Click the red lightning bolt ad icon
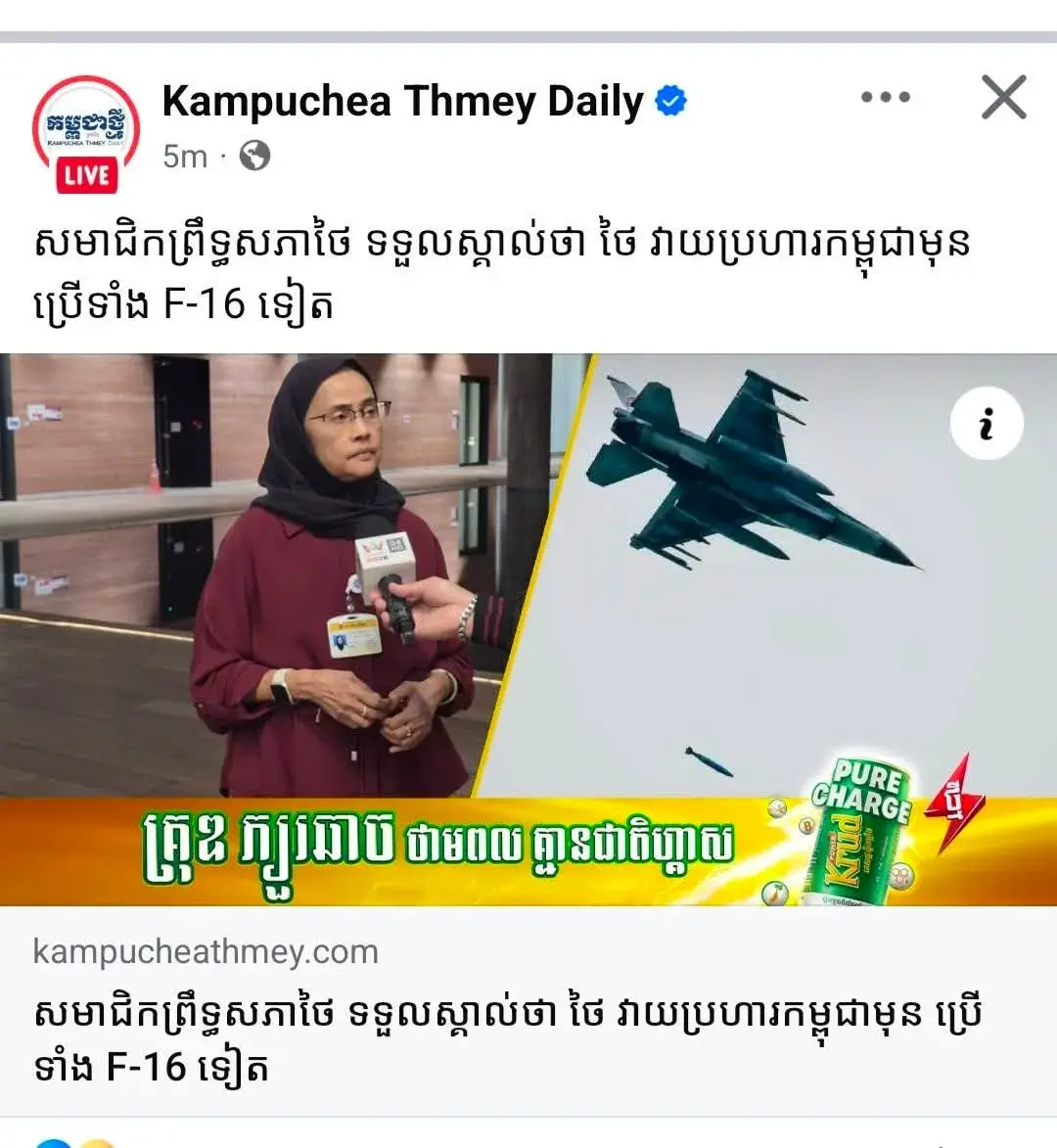This screenshot has height=1148, width=1057. 954,804
